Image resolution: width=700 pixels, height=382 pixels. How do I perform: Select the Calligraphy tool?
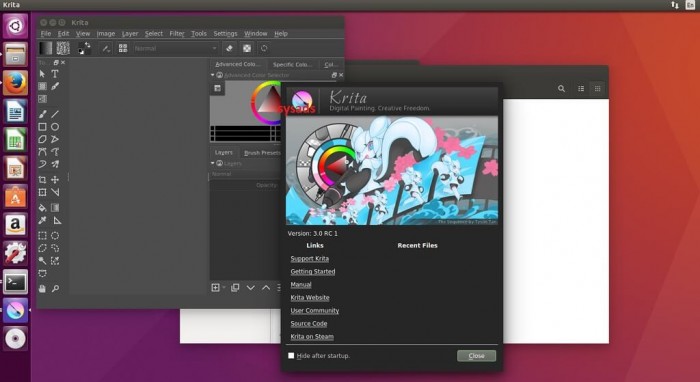(55, 86)
